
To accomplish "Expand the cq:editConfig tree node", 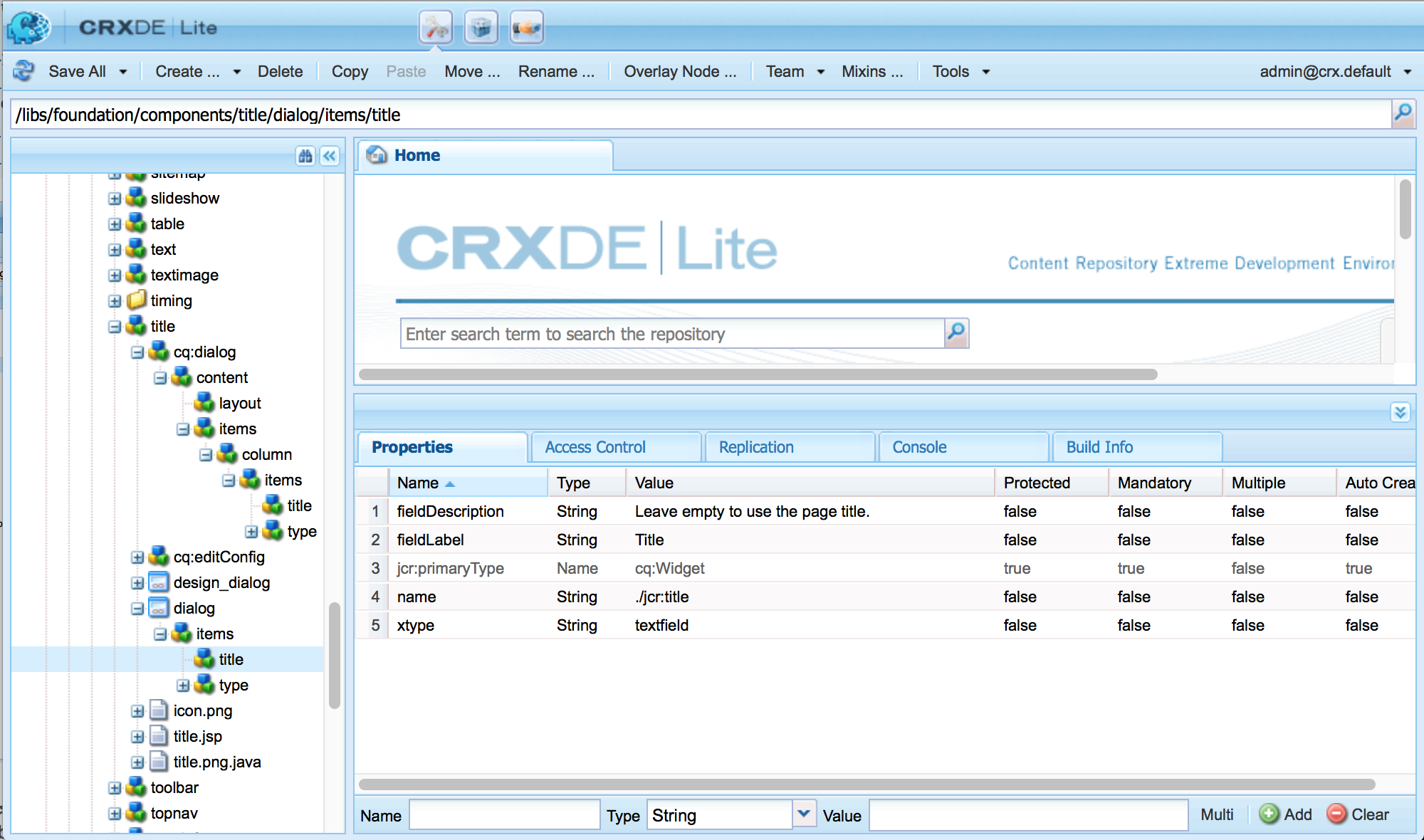I will 137,557.
